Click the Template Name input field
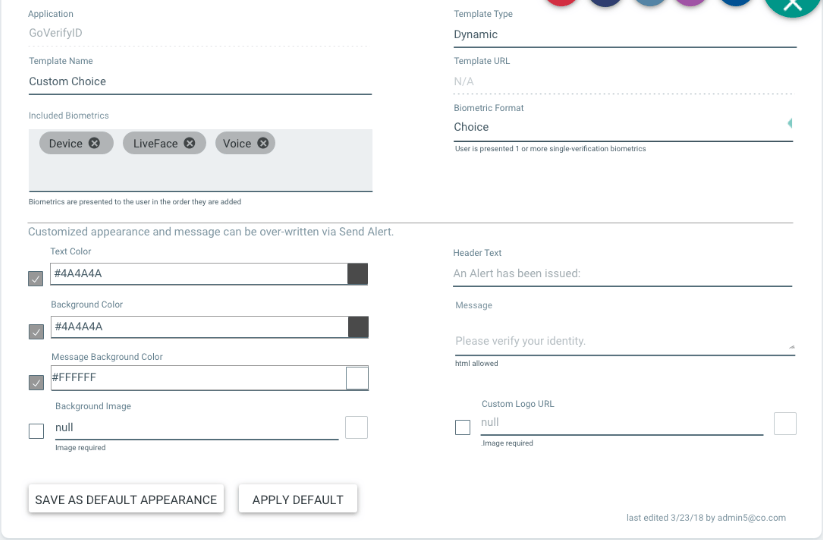 pos(200,82)
